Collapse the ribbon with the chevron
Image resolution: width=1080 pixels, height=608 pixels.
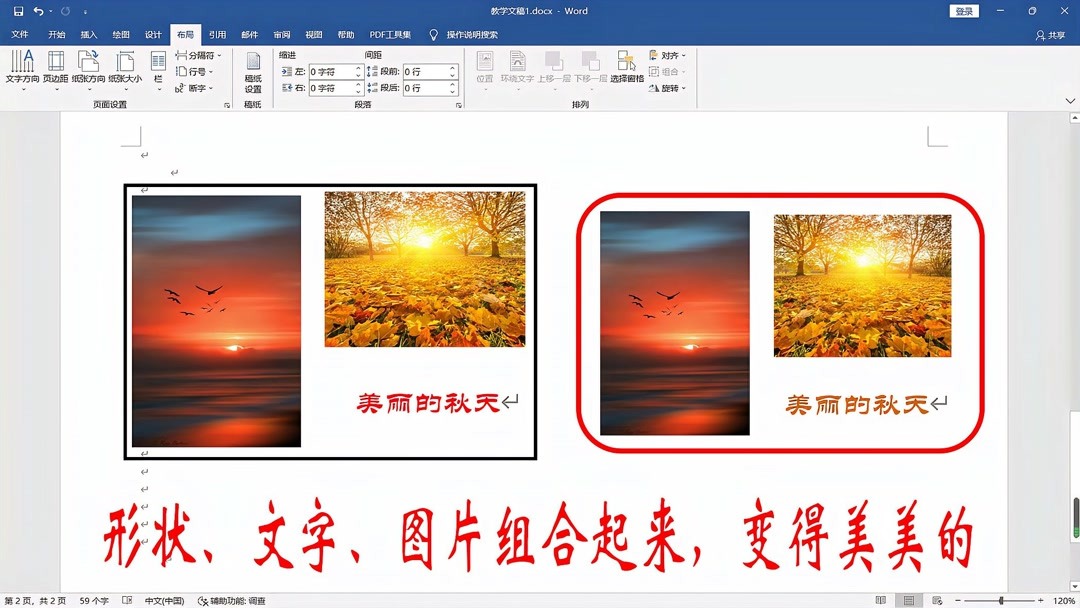(x=1069, y=100)
